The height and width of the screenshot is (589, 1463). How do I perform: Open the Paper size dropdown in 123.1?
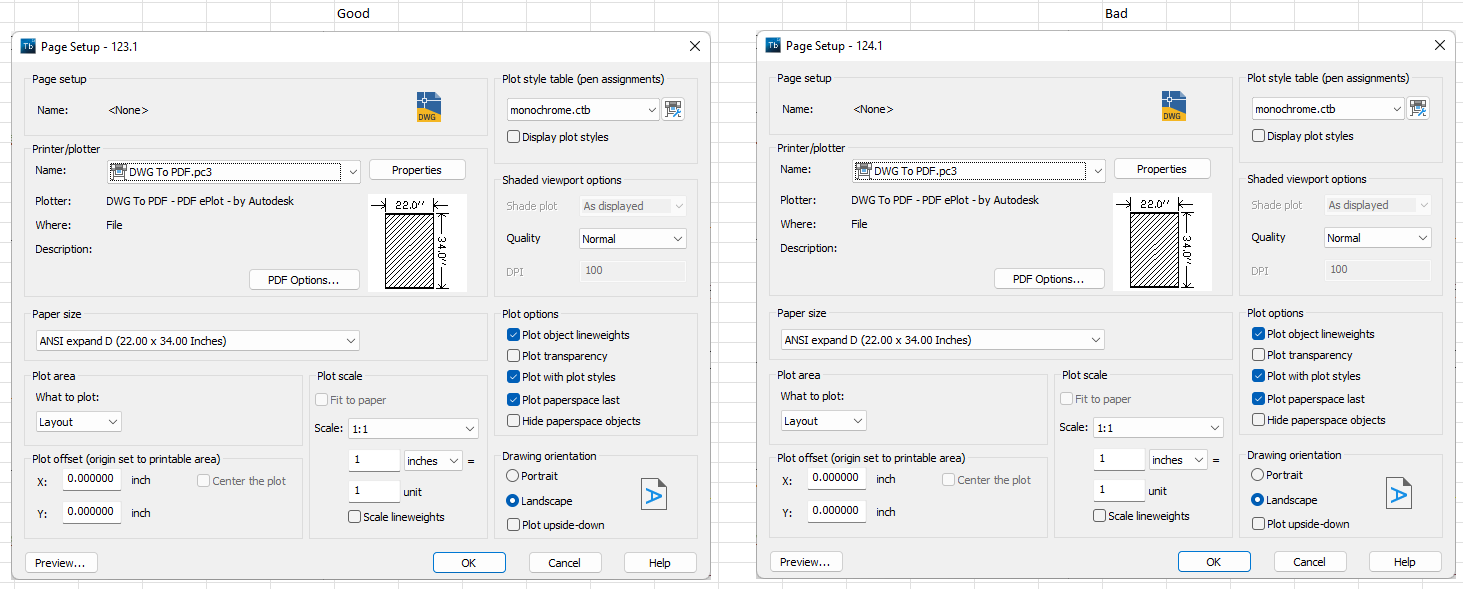tap(351, 340)
